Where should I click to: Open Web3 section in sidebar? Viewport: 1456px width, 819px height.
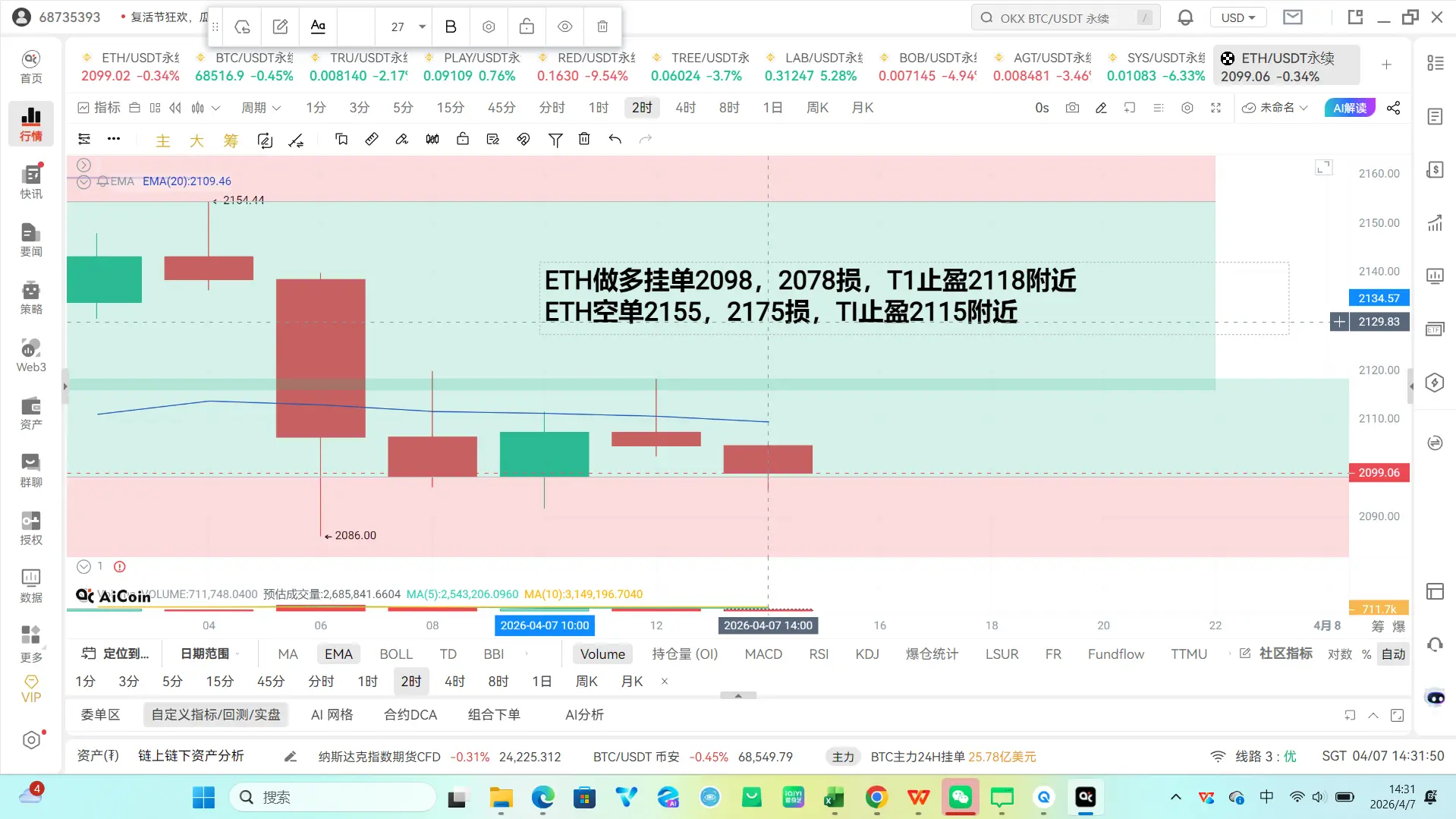[x=31, y=355]
